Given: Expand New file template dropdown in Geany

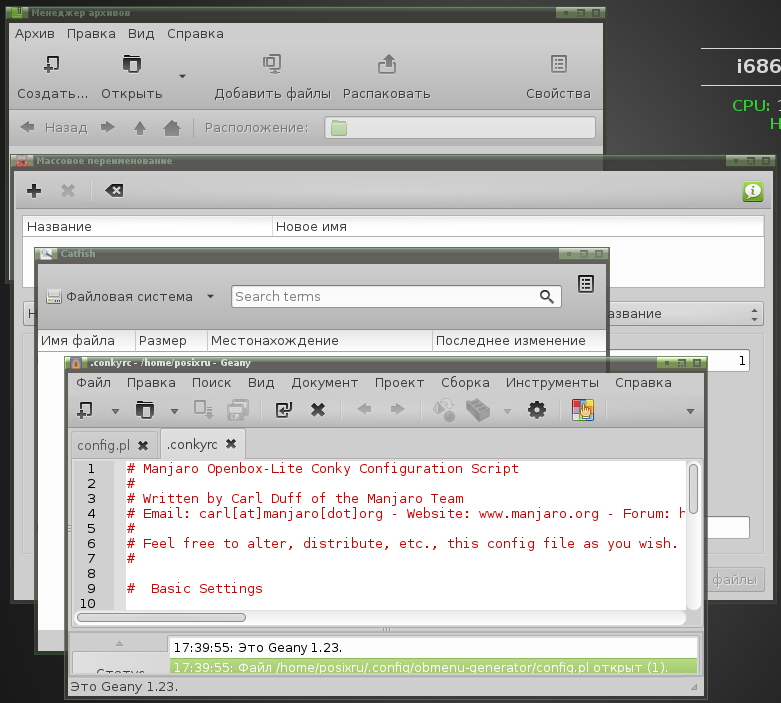Looking at the screenshot, I should click(x=116, y=412).
